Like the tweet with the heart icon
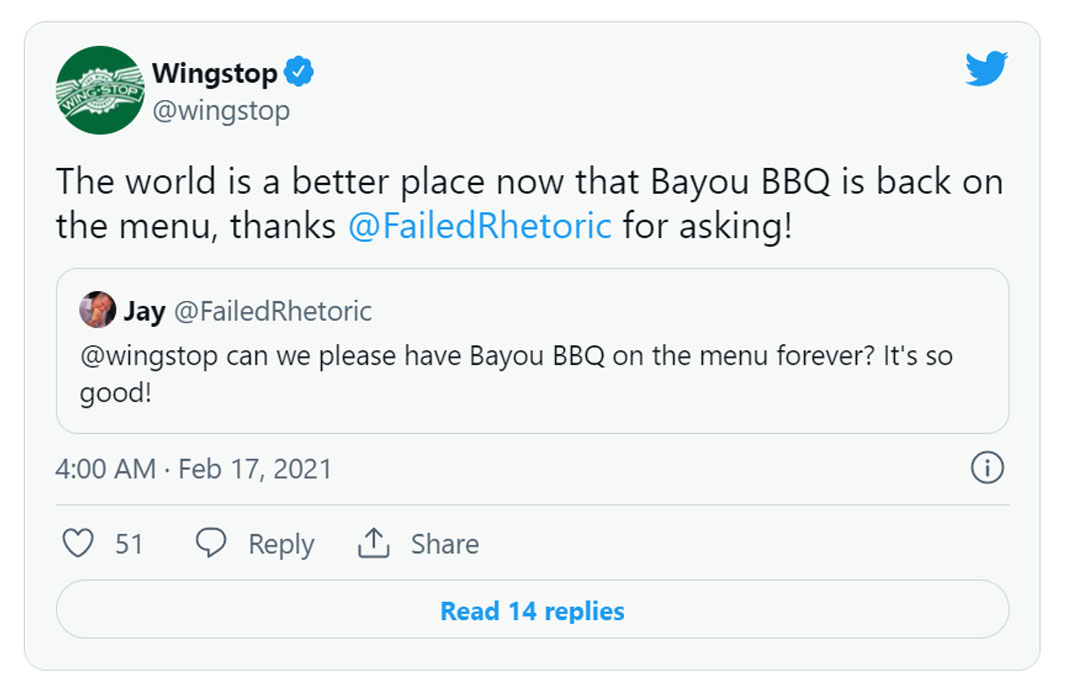1068x693 pixels. click(x=78, y=543)
